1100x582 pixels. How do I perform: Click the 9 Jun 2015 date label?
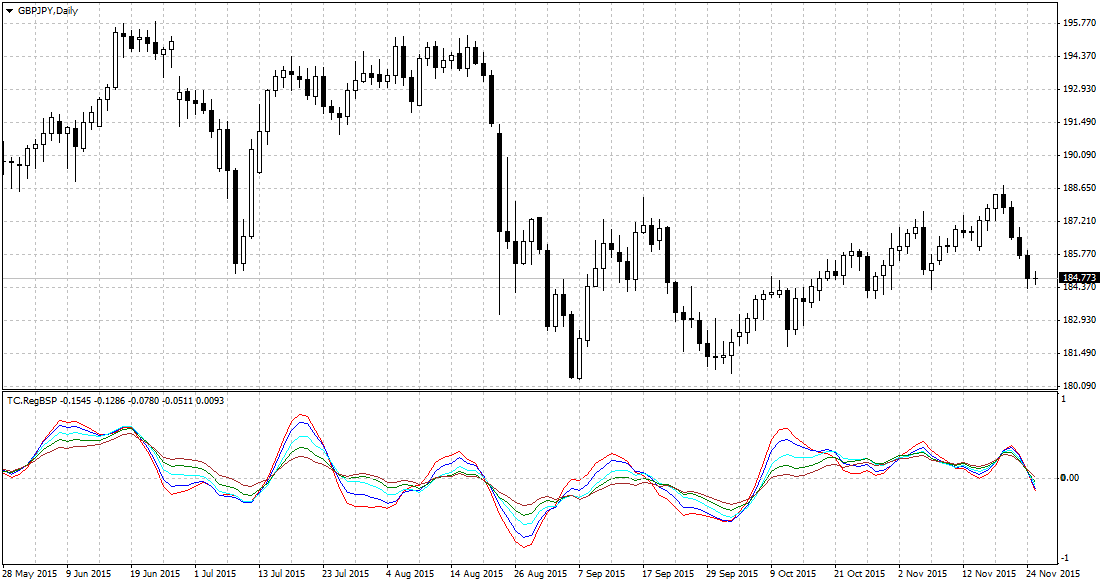point(88,574)
